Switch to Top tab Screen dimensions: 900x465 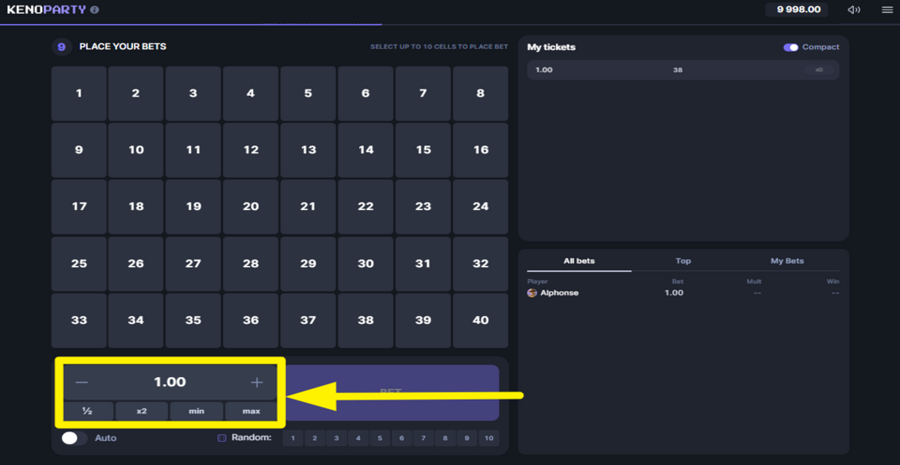[683, 261]
